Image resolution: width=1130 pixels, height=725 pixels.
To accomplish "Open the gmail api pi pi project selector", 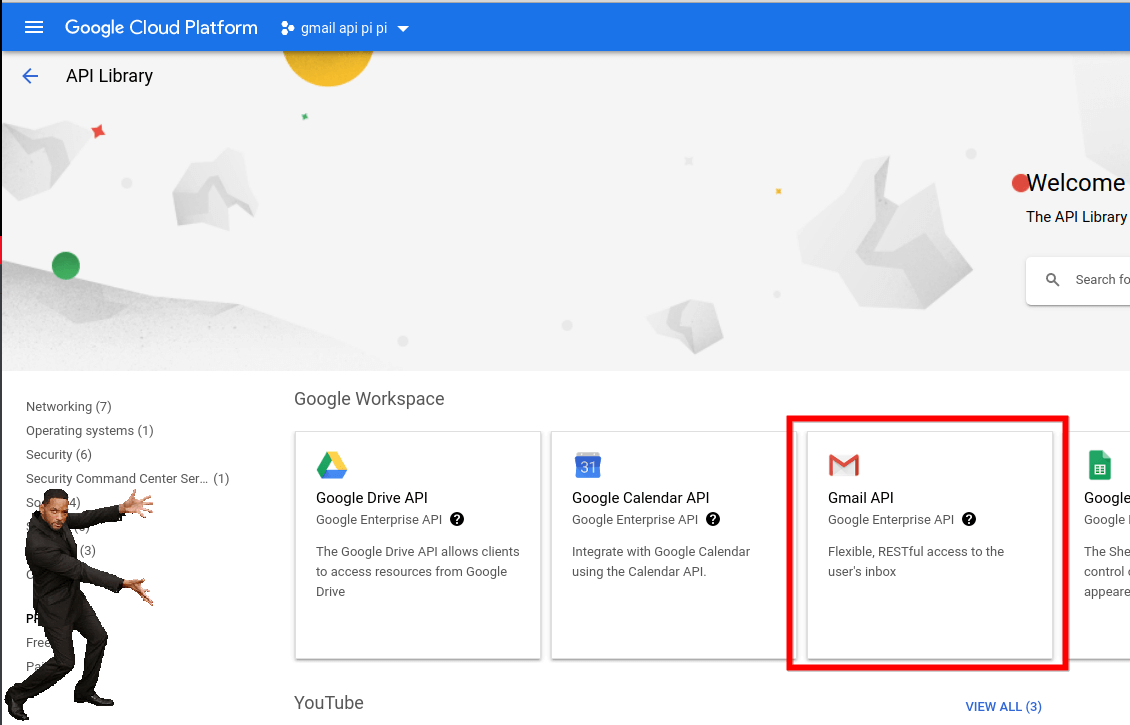I will [344, 28].
